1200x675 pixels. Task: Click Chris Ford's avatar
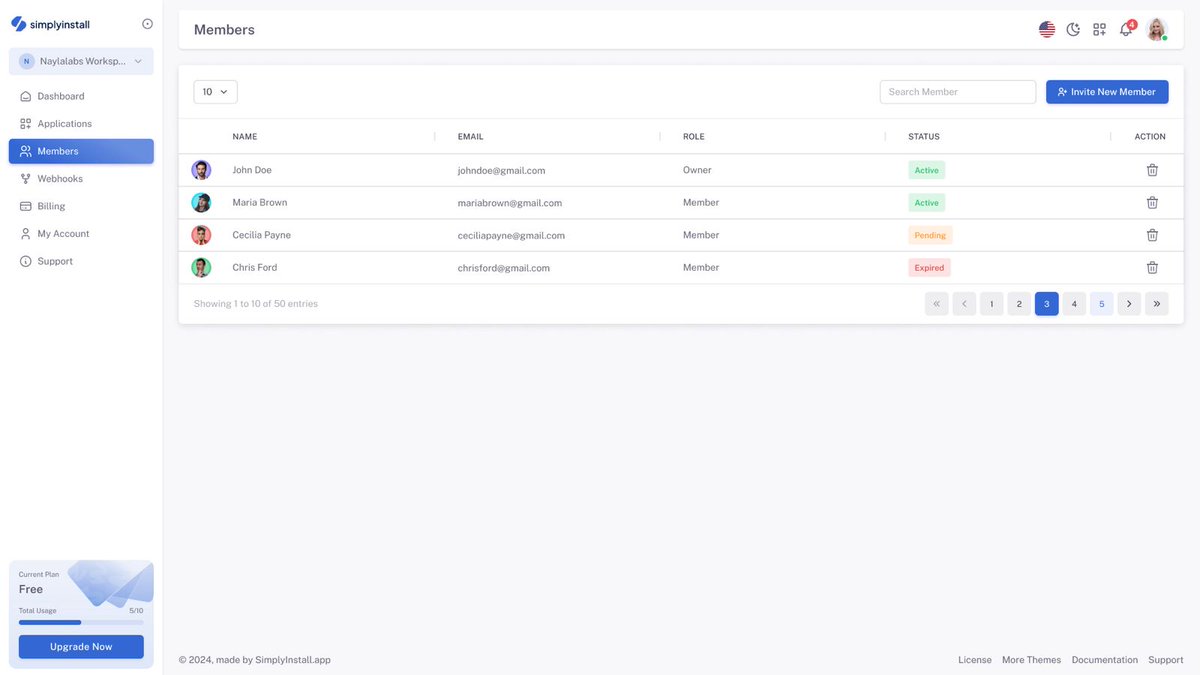tap(201, 268)
